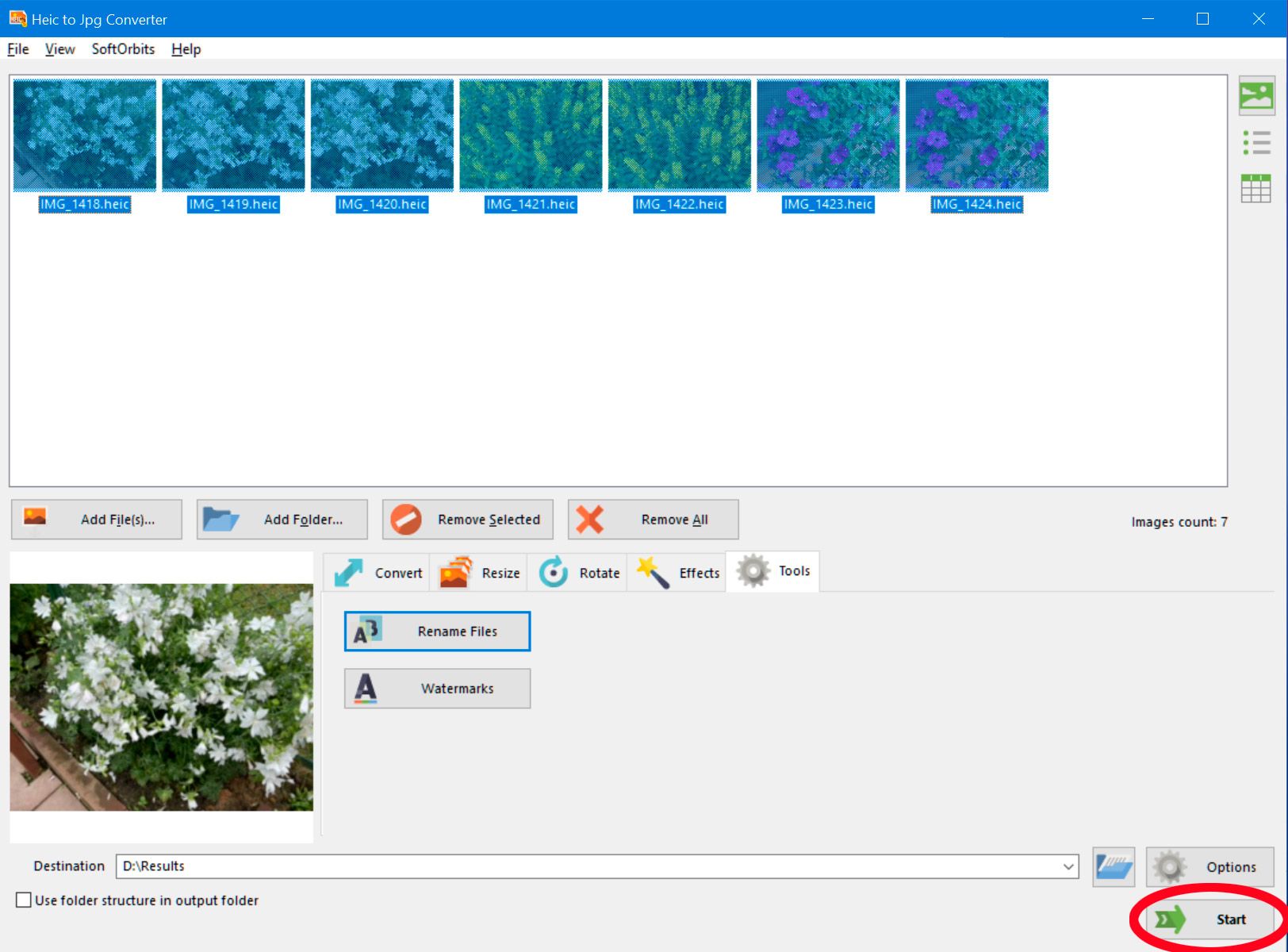
Task: Browse destination folder icon
Action: pos(1114,866)
